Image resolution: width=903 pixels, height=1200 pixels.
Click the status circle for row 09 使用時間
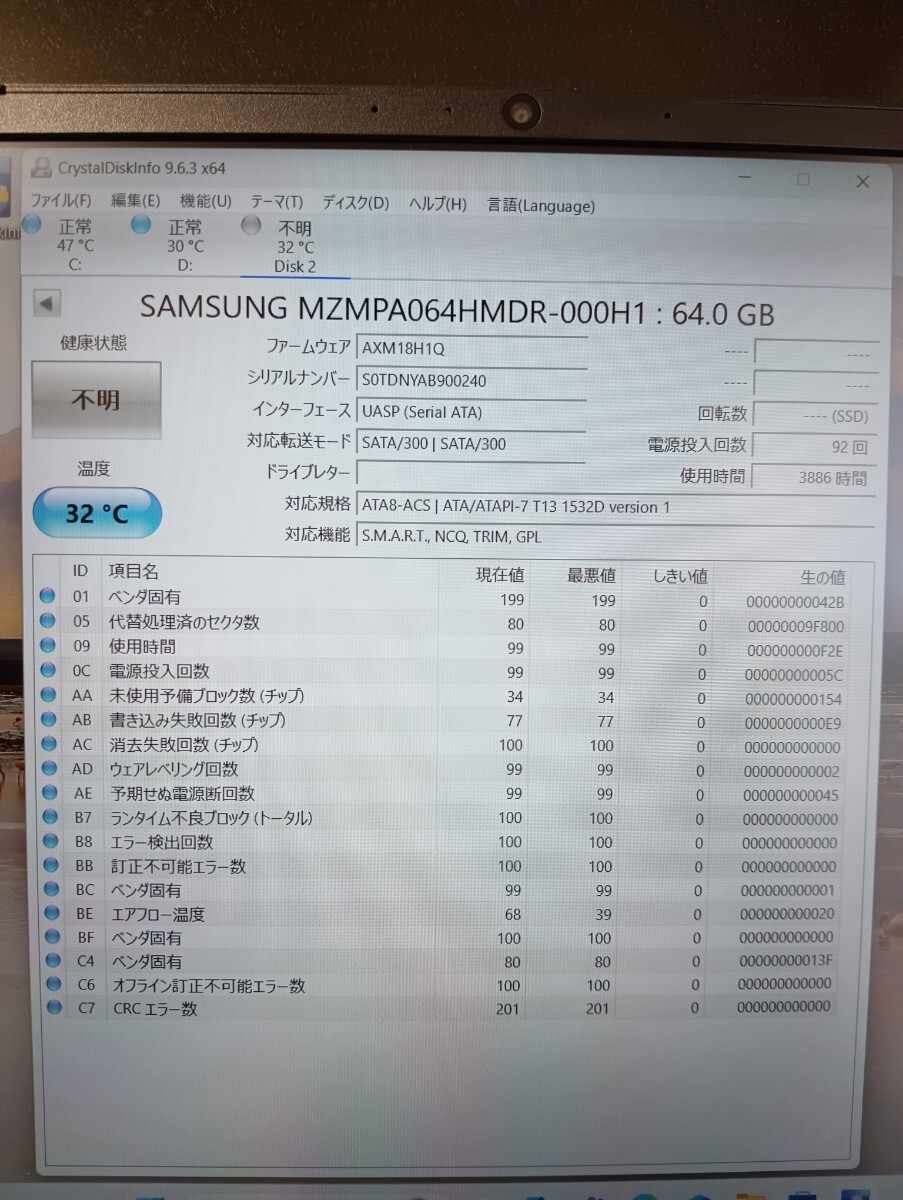point(47,646)
